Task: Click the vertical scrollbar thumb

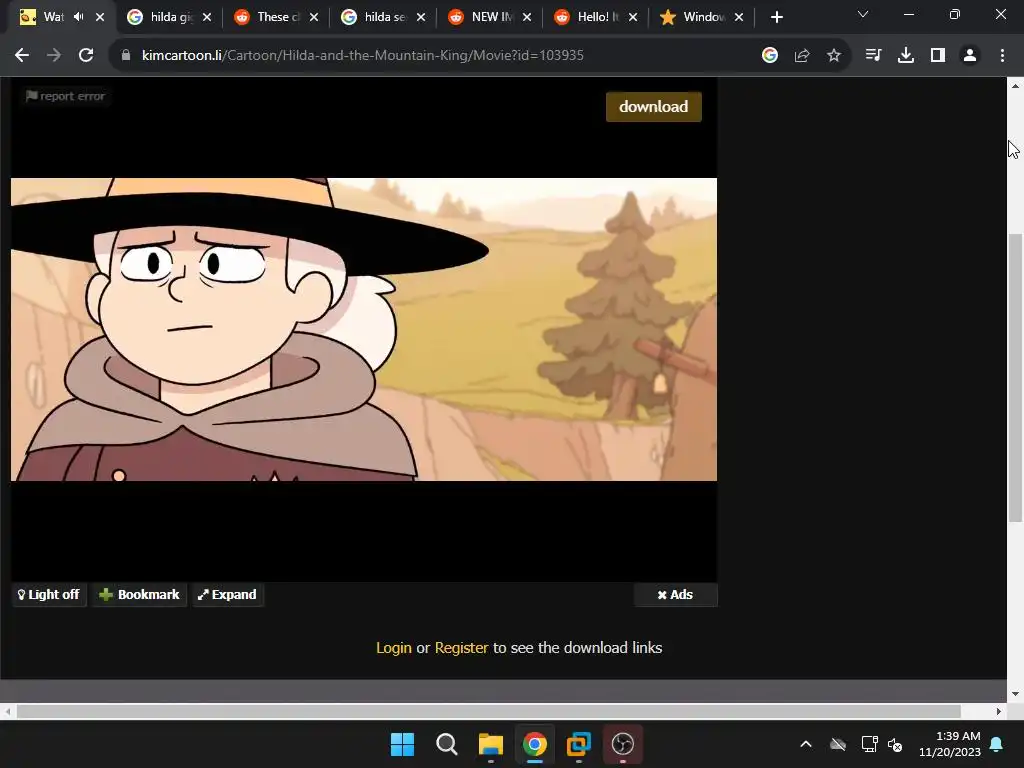Action: point(1015,377)
